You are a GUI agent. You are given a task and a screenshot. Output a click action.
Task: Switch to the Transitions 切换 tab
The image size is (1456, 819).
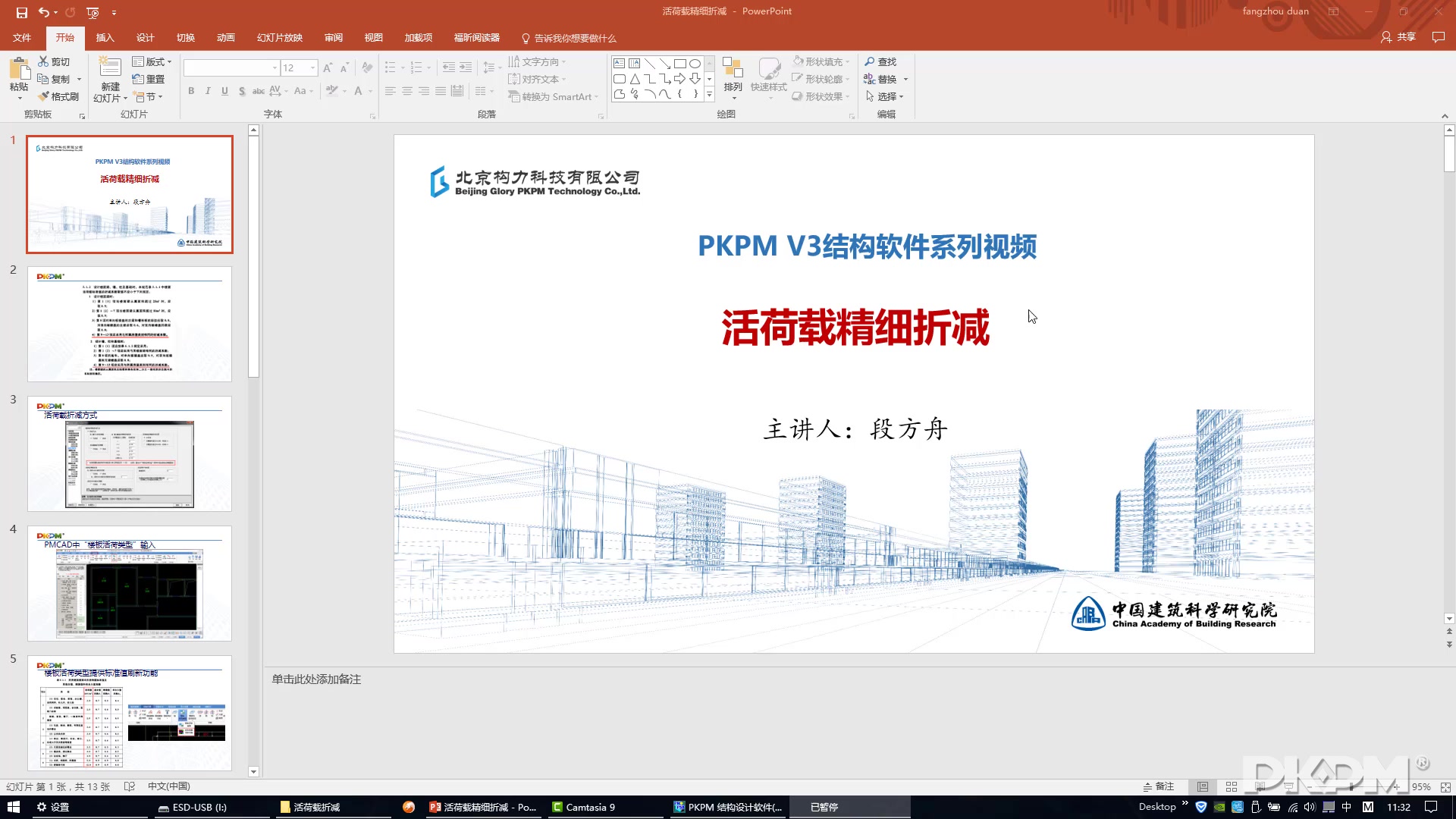185,38
